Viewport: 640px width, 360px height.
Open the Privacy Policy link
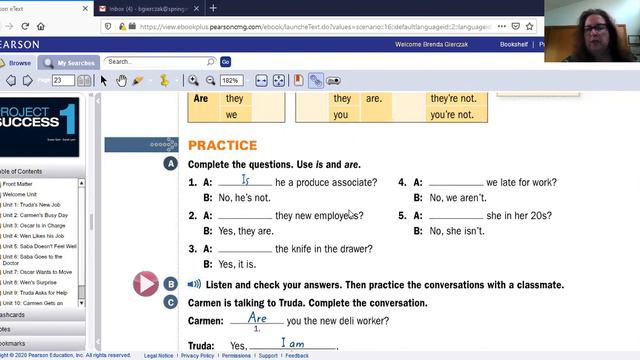197,356
